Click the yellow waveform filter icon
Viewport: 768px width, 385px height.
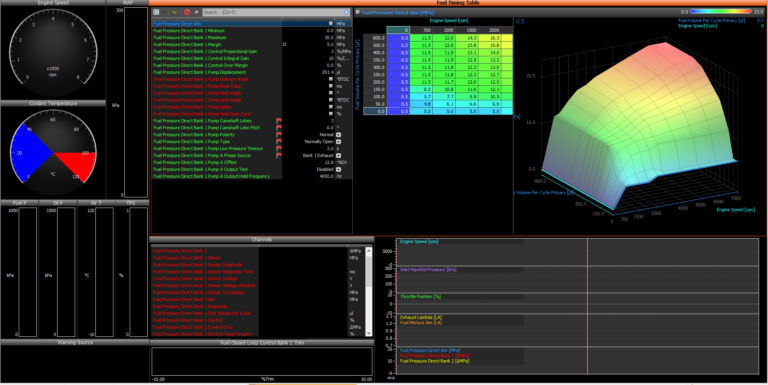click(175, 12)
